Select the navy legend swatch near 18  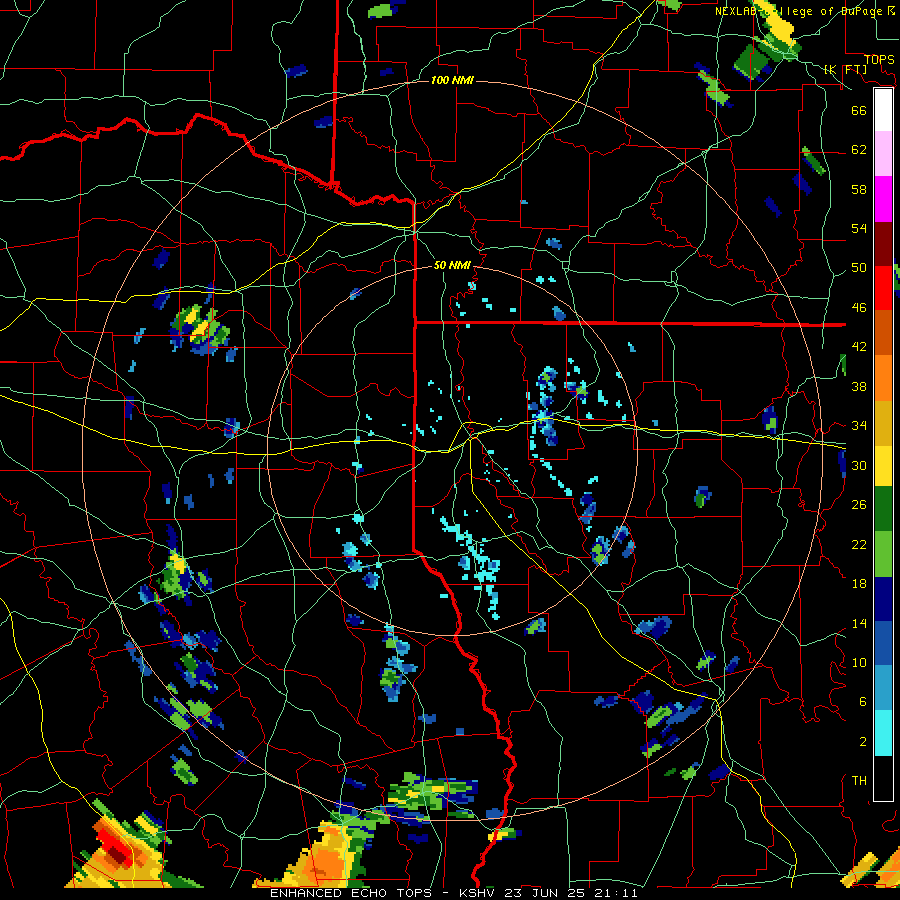point(883,599)
